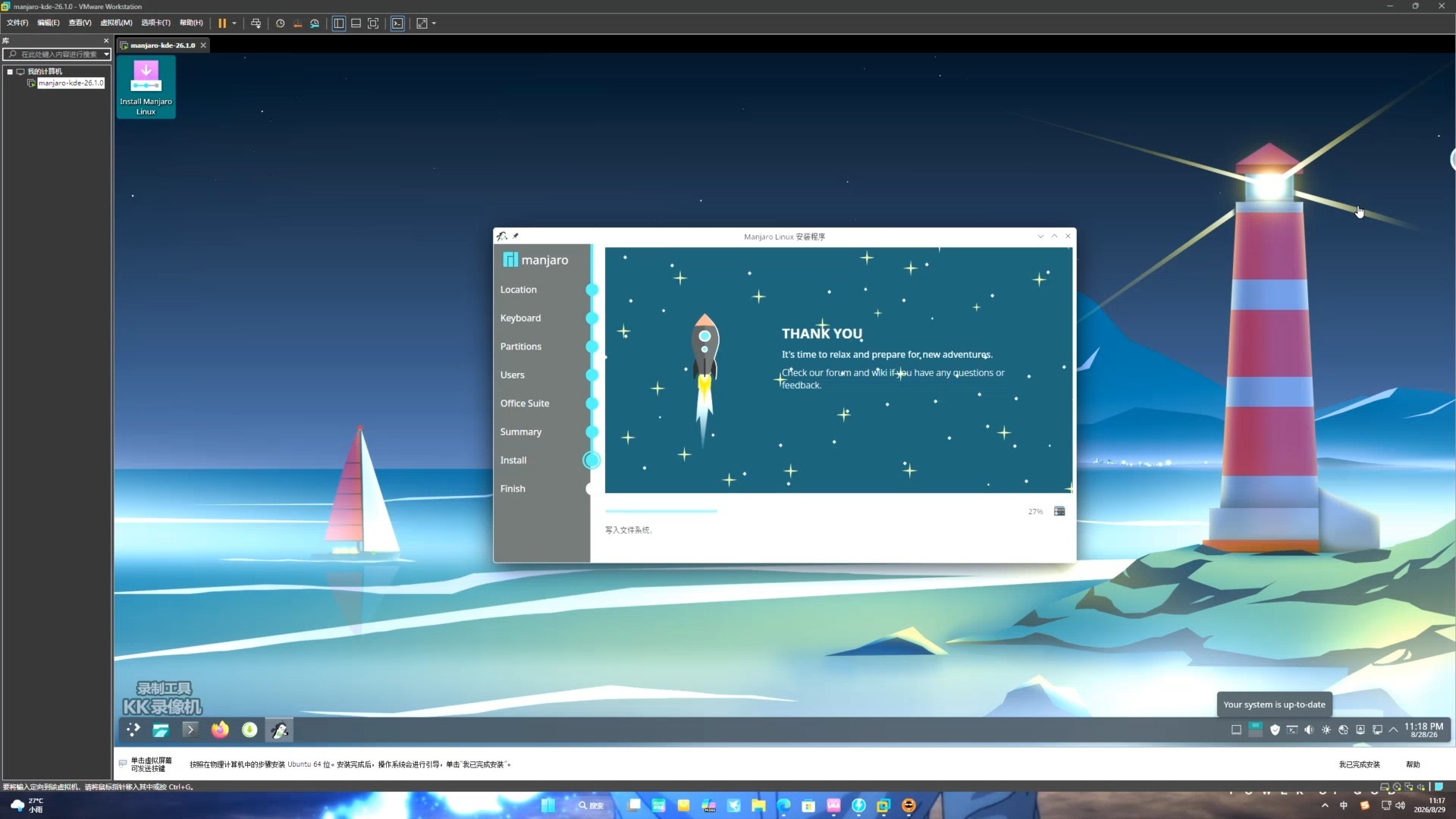Select manjaro-kde-26.1.0 in the library tree
The width and height of the screenshot is (1456, 819).
tap(71, 83)
